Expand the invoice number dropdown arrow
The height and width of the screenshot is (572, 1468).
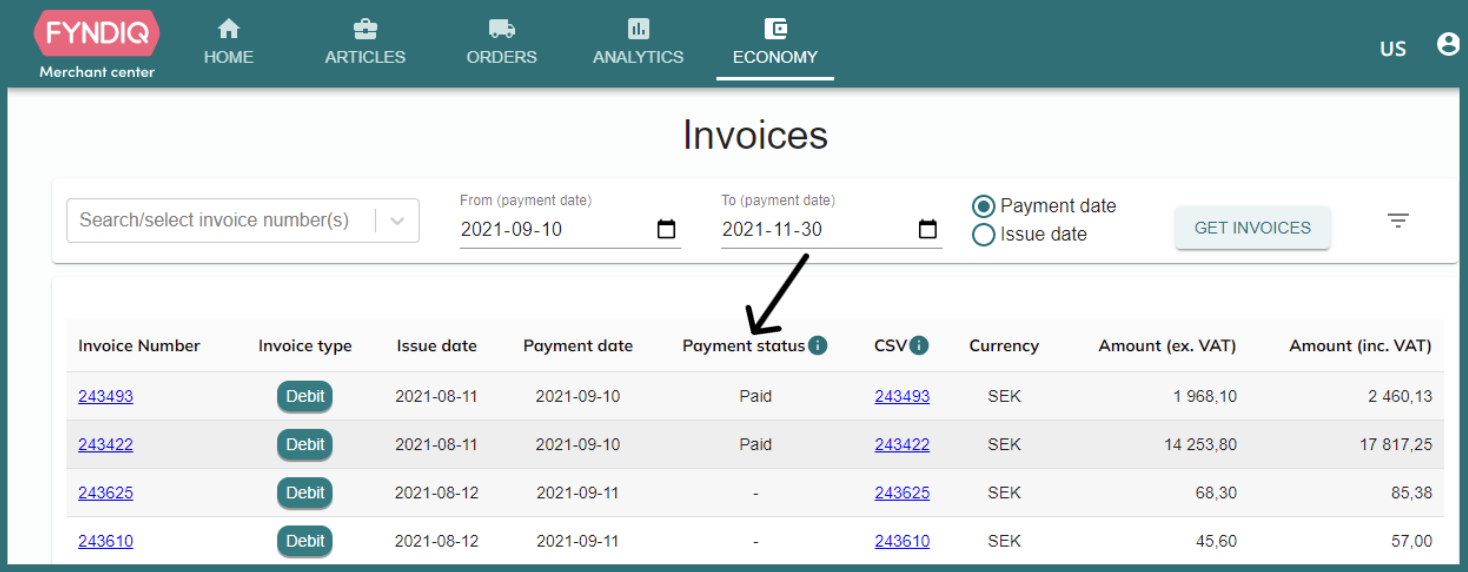(397, 221)
